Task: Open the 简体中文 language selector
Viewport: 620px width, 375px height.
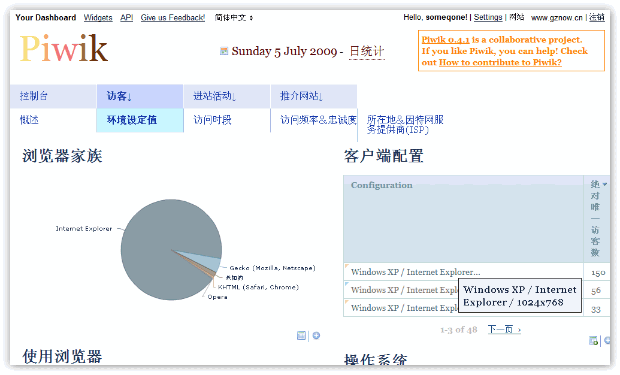Action: pos(234,18)
